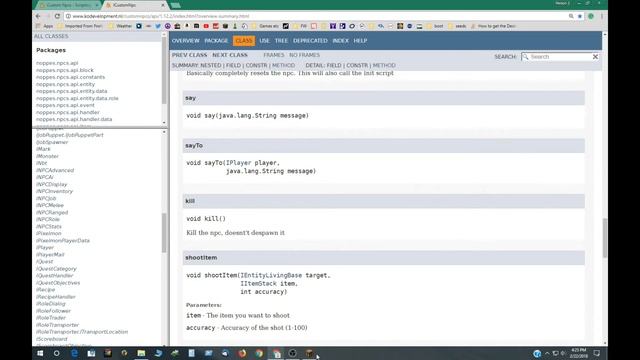The width and height of the screenshot is (640, 360).
Task: Follow the IItemStack link in shootItem
Action: coord(258,283)
